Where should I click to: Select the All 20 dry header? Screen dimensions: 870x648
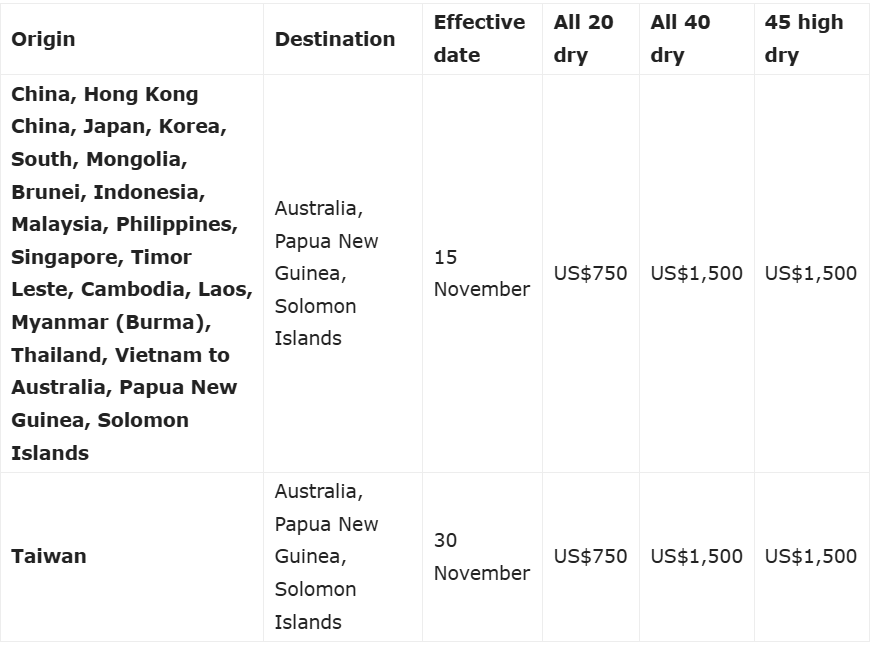[583, 38]
